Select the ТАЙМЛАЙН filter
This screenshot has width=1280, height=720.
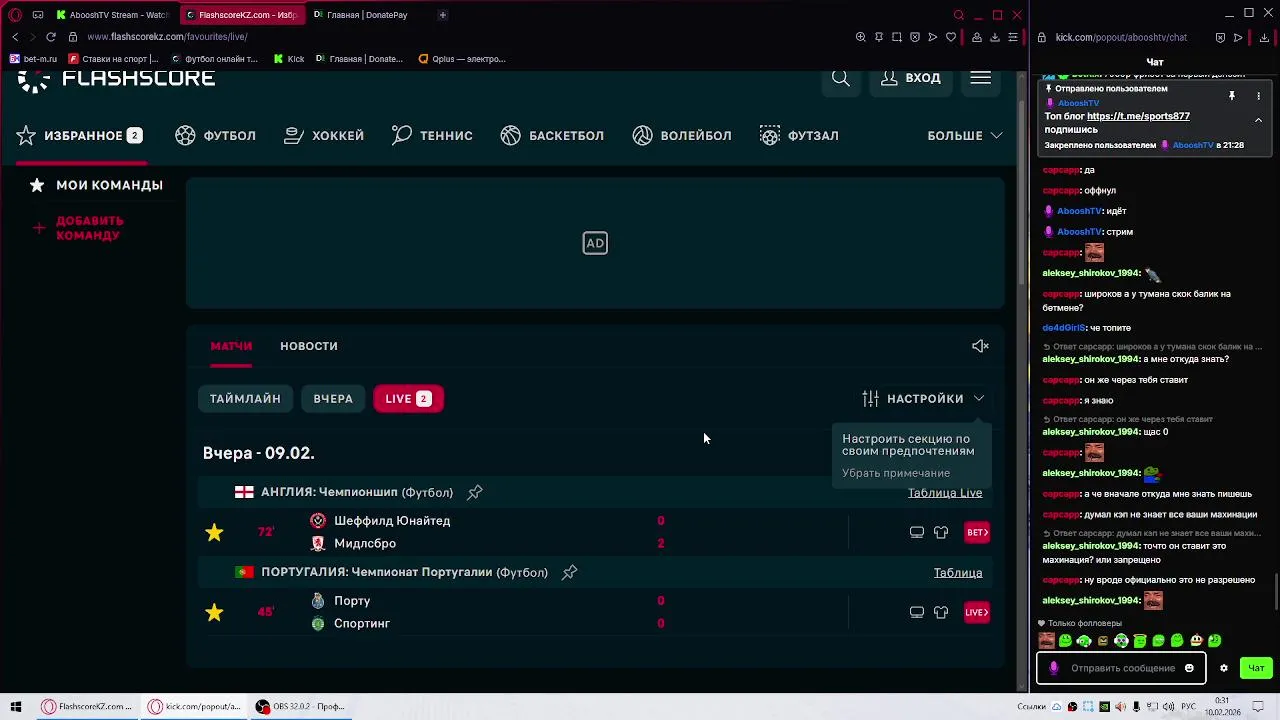245,399
